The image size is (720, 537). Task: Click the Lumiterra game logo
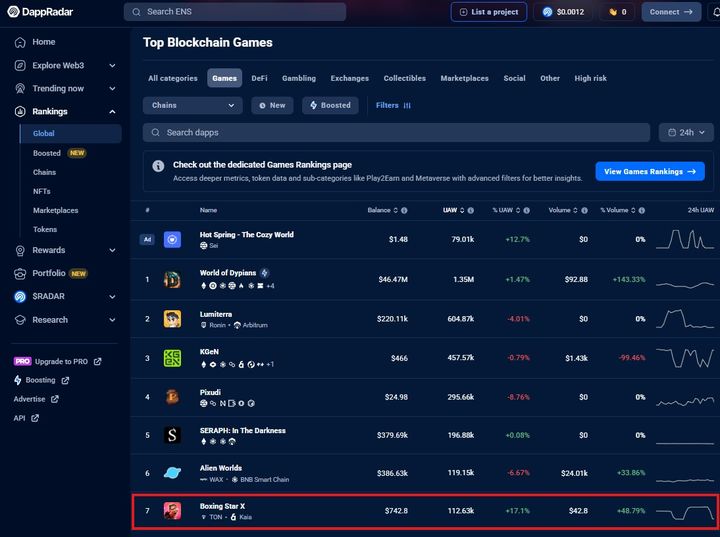[172, 319]
